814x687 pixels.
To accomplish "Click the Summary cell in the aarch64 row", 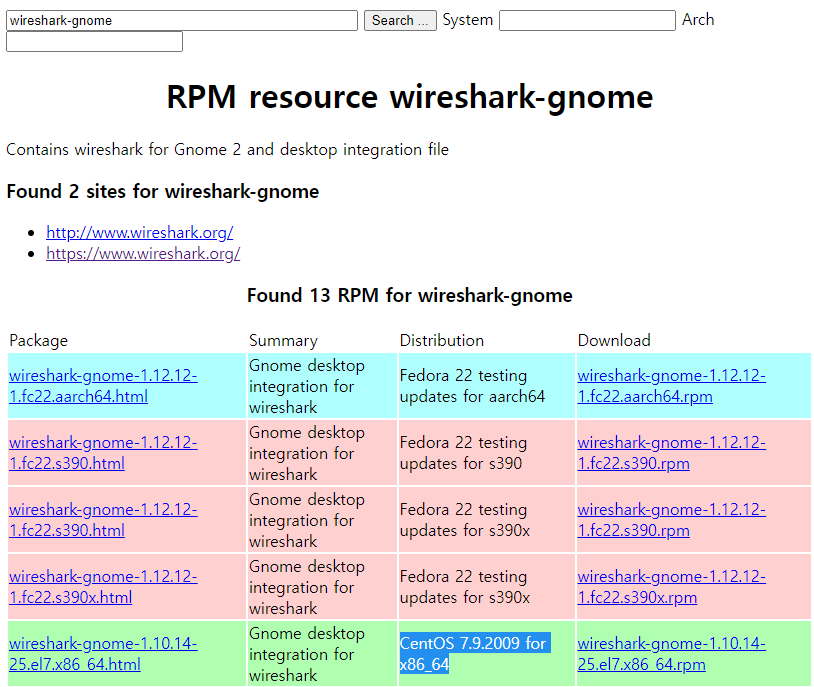I will [x=322, y=386].
